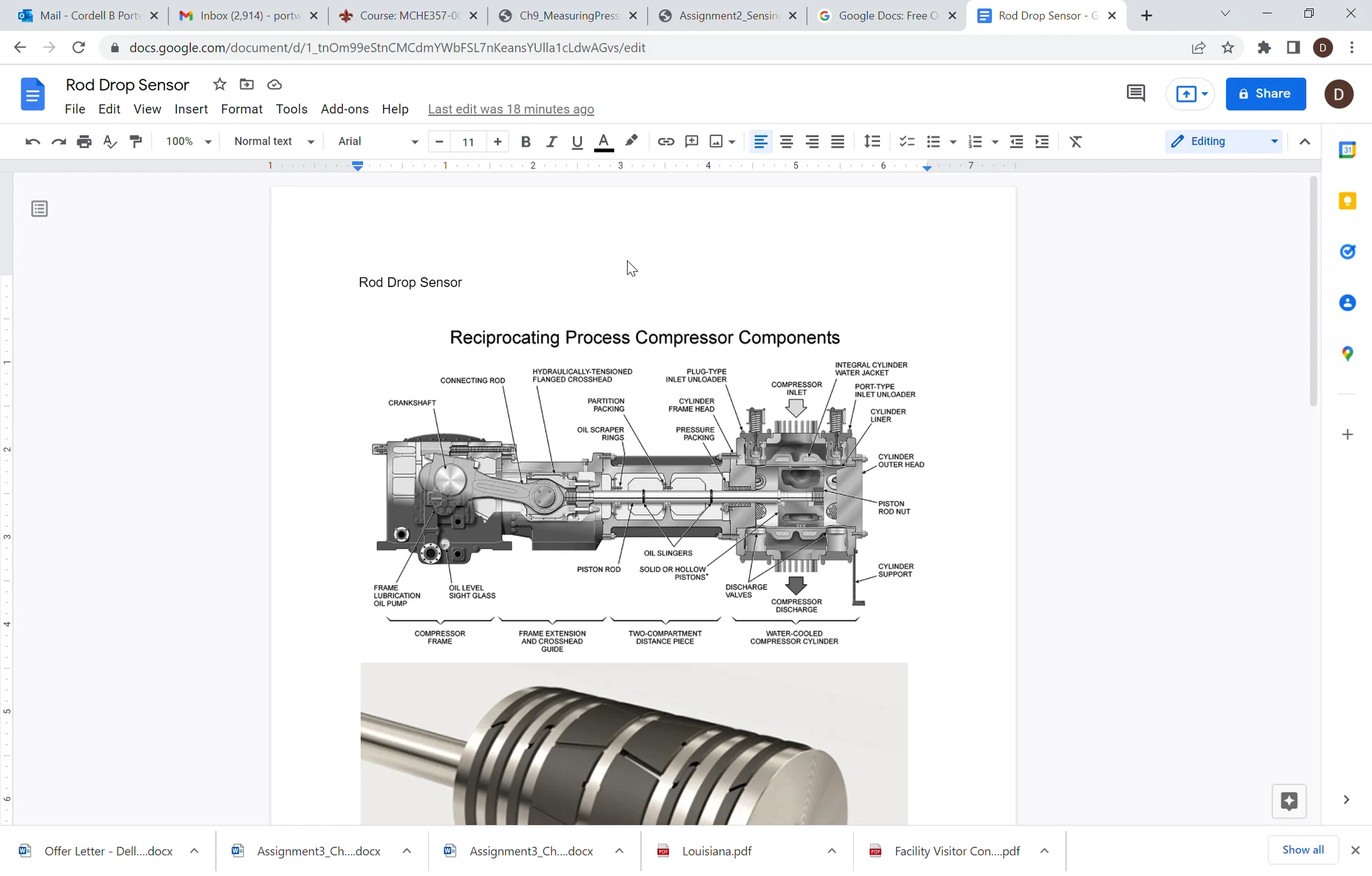Open the Format menu
The image size is (1372, 876).
coord(241,109)
